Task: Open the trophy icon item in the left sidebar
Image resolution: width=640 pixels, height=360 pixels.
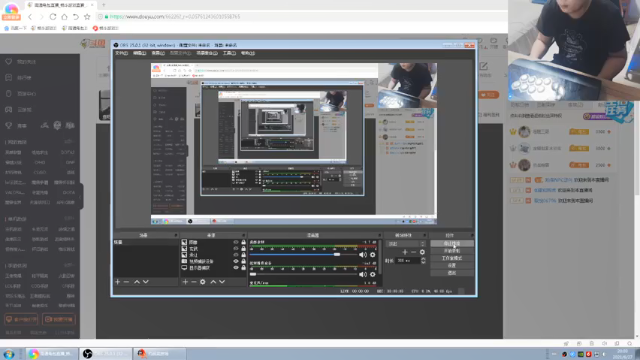Action: 9,125
